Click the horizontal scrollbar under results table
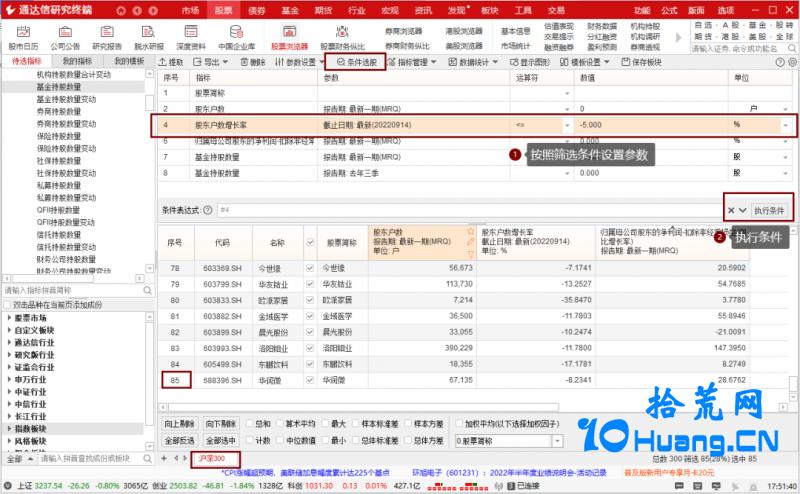Screen dimensions: 800x494 363,407
